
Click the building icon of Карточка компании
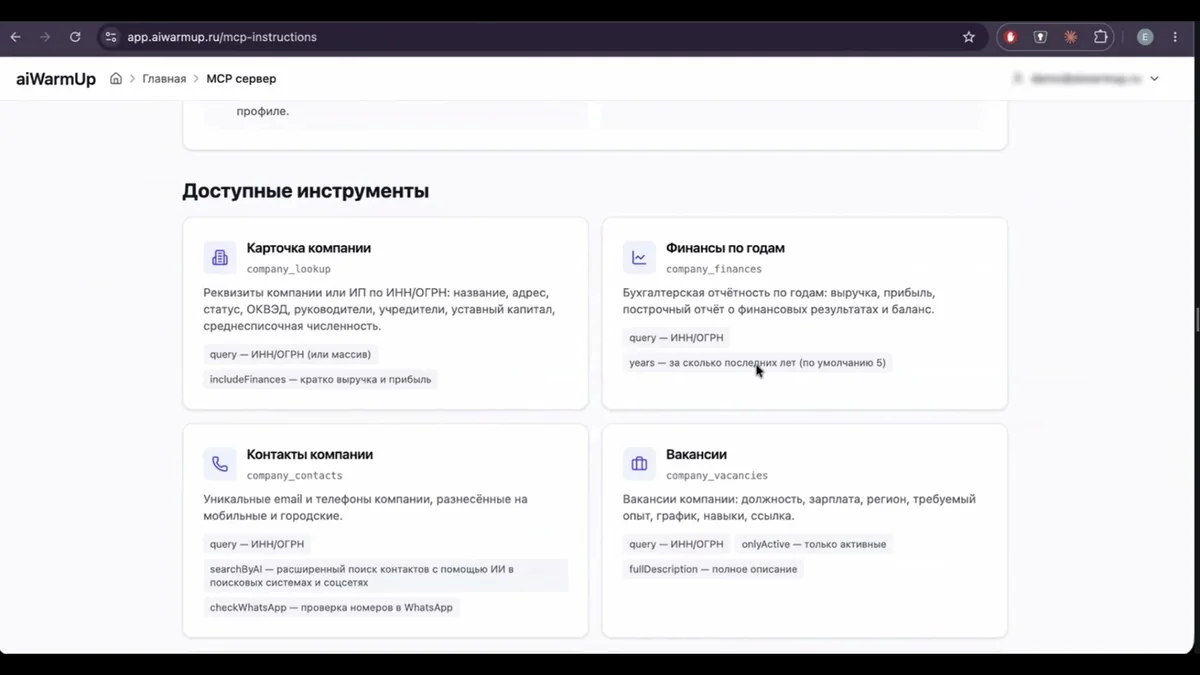[220, 258]
